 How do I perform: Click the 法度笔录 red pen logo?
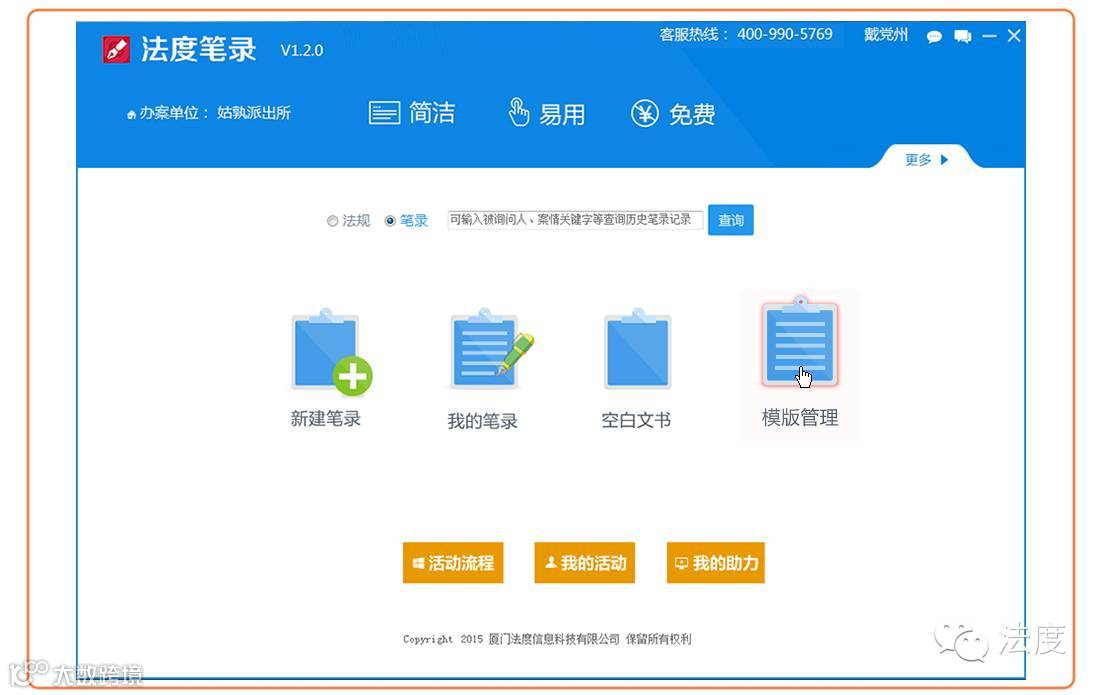click(116, 49)
